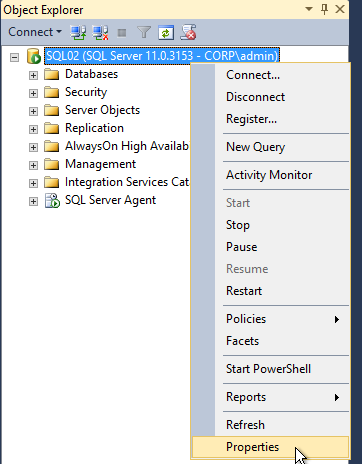Viewport: 362px width, 464px height.
Task: Select the SQL Server Agent icon
Action: click(x=52, y=201)
